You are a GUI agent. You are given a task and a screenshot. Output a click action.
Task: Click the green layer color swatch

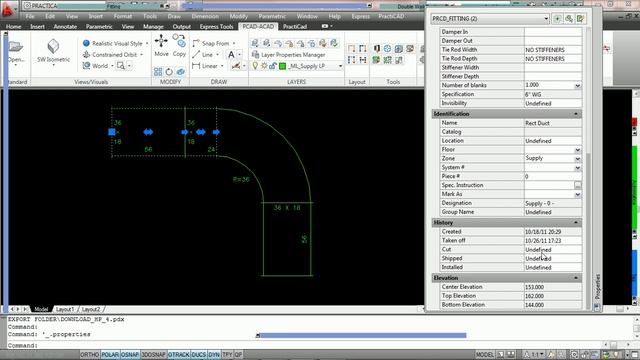pyautogui.click(x=282, y=66)
